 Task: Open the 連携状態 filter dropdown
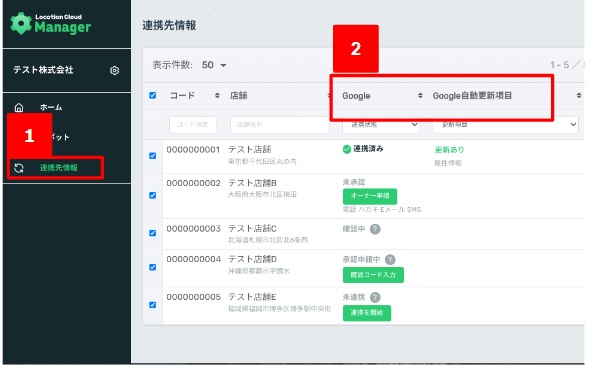(381, 124)
